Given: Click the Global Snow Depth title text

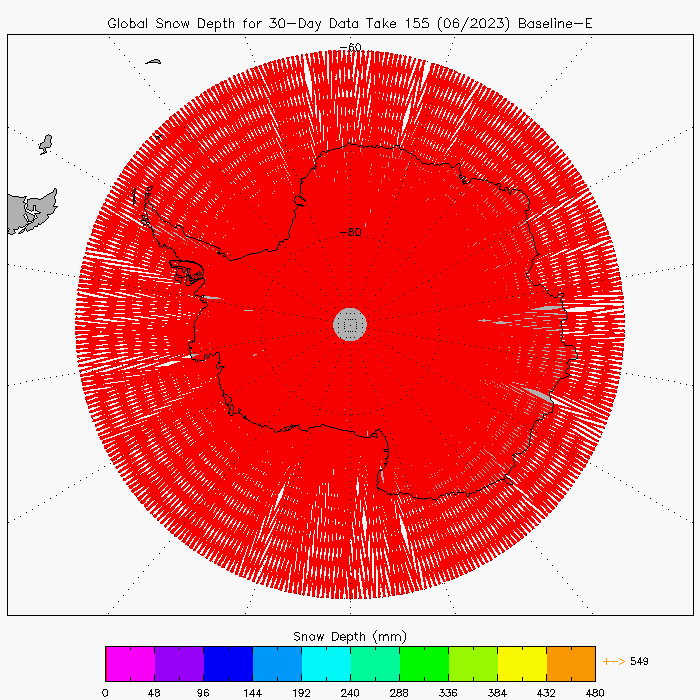Looking at the screenshot, I should [x=350, y=23].
